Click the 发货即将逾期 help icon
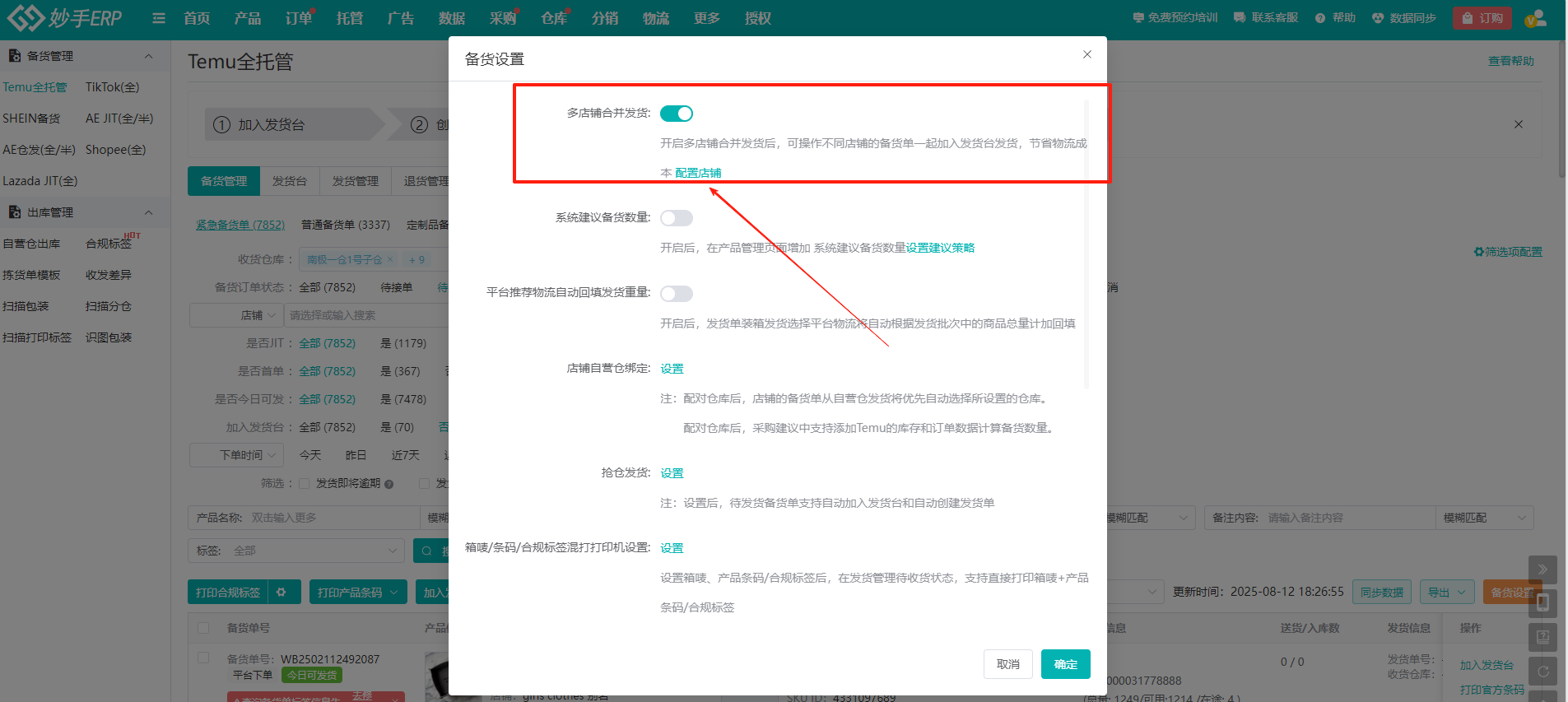The image size is (1568, 702). click(x=389, y=484)
